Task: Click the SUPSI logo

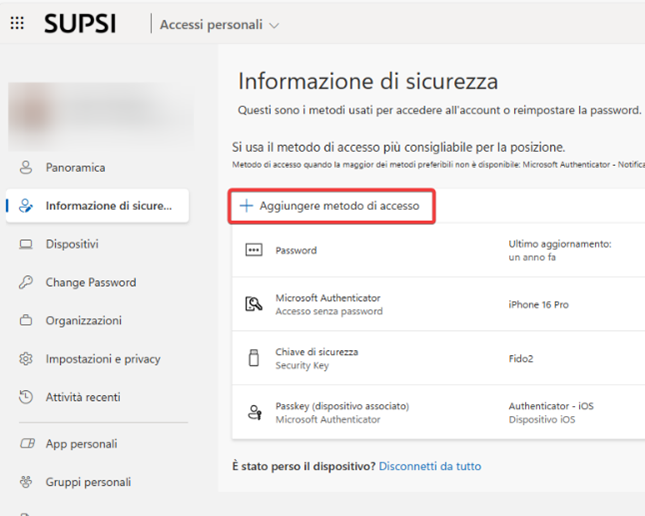Action: [x=80, y=24]
